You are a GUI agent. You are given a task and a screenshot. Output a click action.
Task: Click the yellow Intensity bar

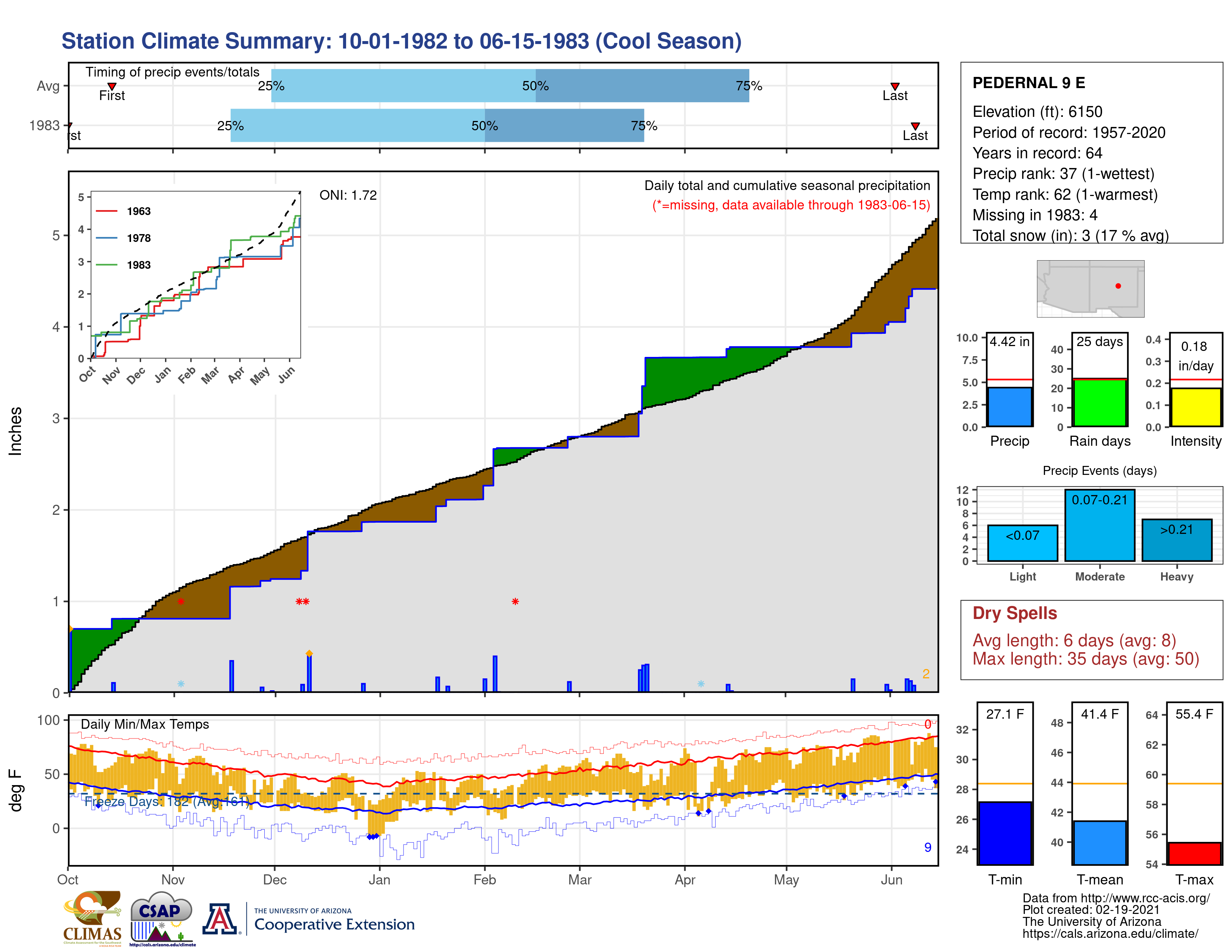pos(1195,407)
